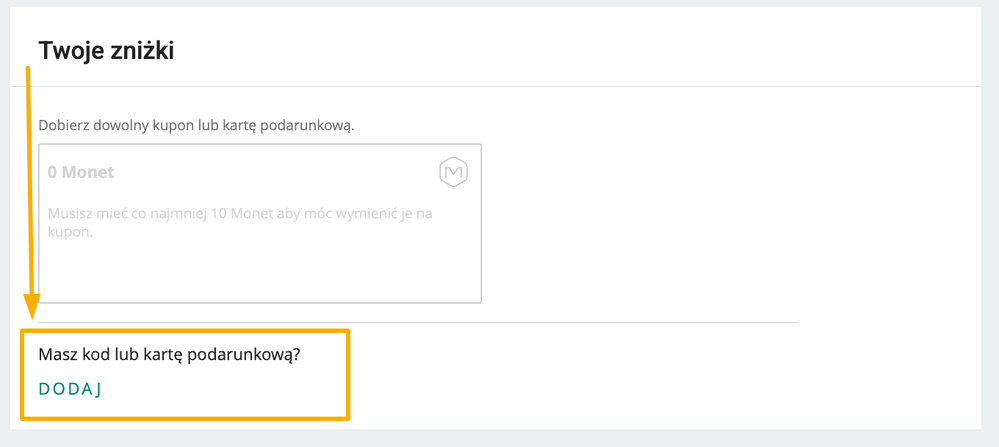Screen dimensions: 999x447
Task: Click the orange highlight frame's bottom edge
Action: [x=185, y=418]
